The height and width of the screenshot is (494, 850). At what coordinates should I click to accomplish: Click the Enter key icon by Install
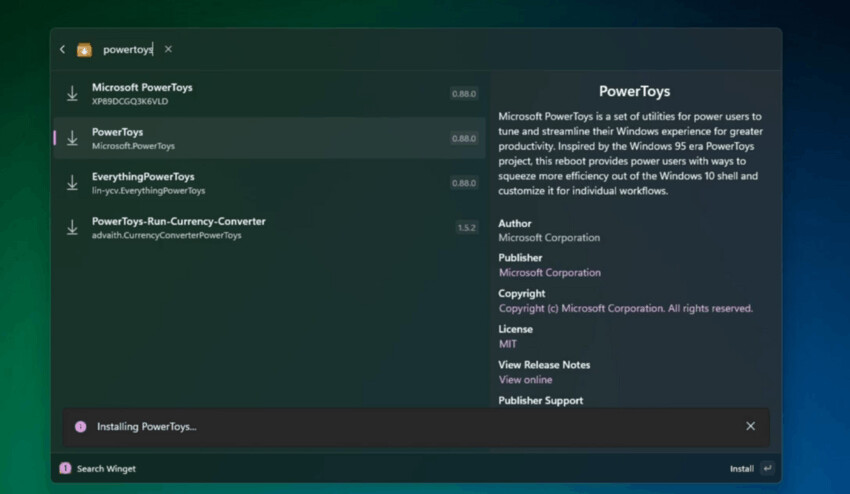(x=767, y=469)
